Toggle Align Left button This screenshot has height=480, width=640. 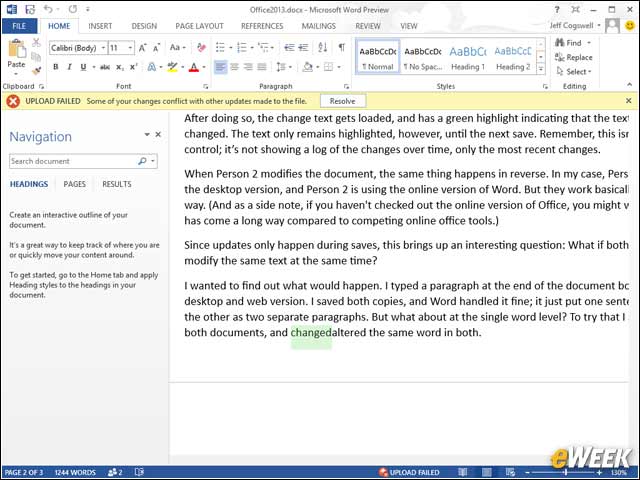coord(220,67)
